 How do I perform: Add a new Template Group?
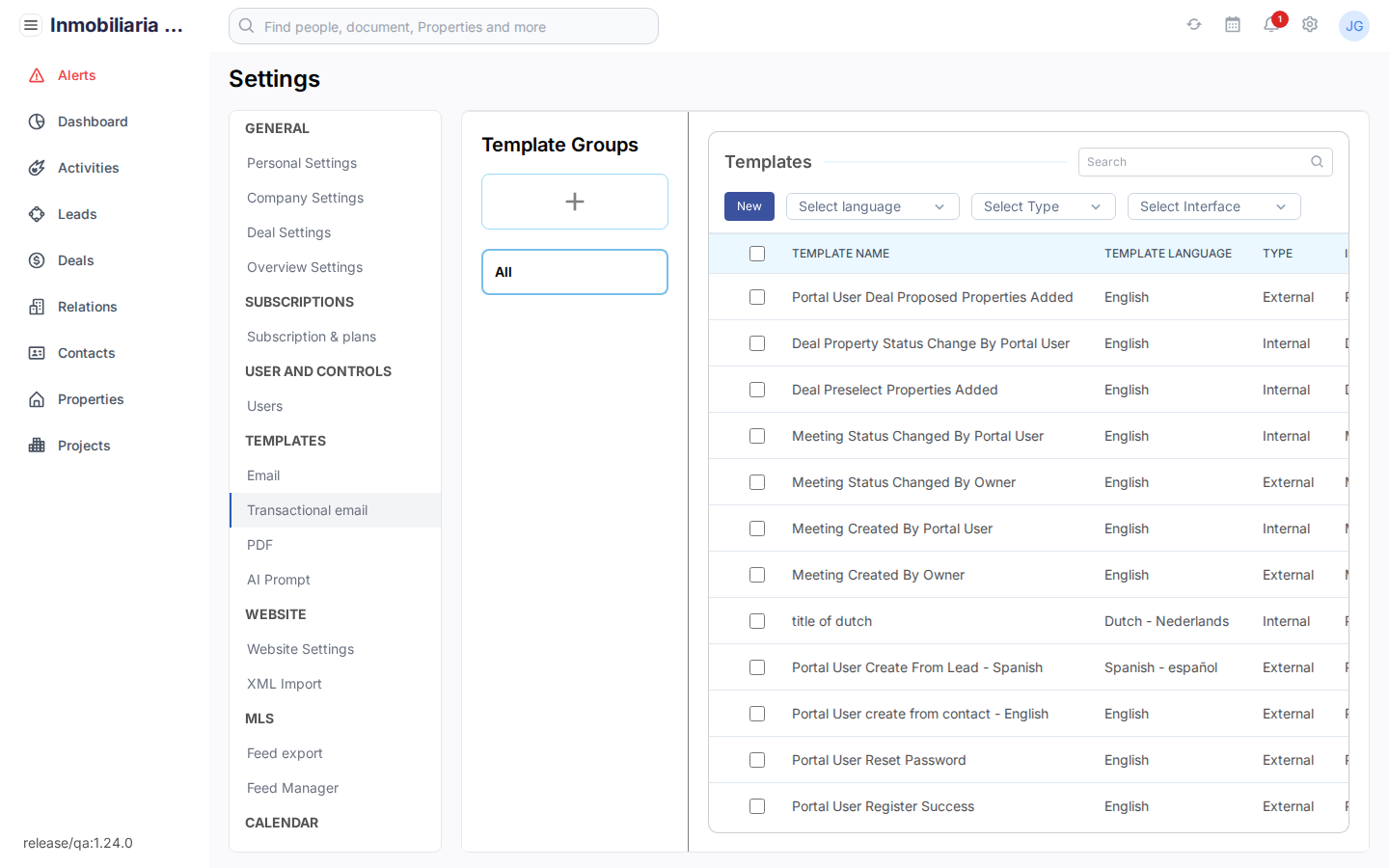point(574,202)
